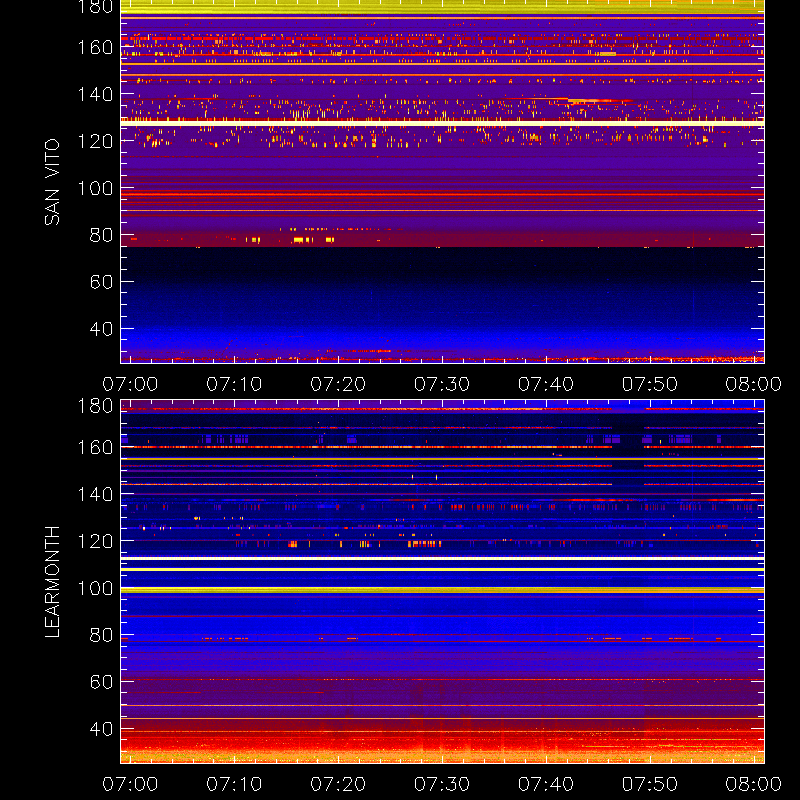This screenshot has width=800, height=800.
Task: Click Learmonth plot's 100 frequency label
Action: click(95, 588)
